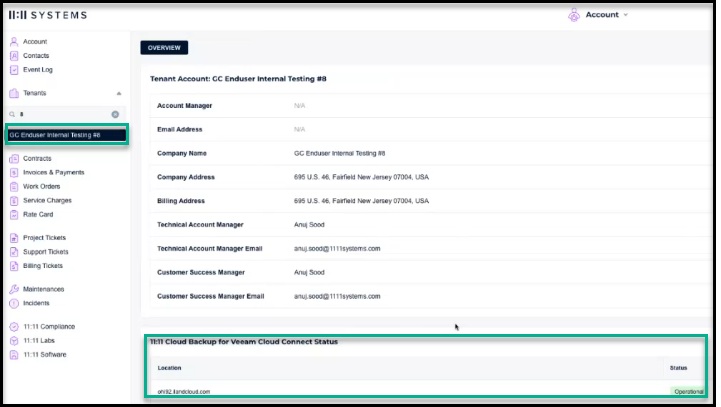
Task: Clear the tenant search with the x icon
Action: (115, 114)
